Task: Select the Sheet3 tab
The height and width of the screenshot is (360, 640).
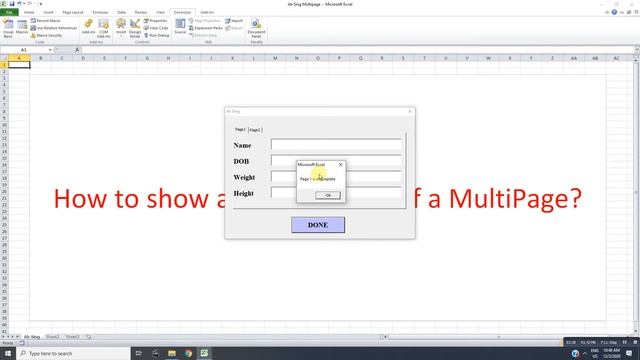Action: click(72, 337)
